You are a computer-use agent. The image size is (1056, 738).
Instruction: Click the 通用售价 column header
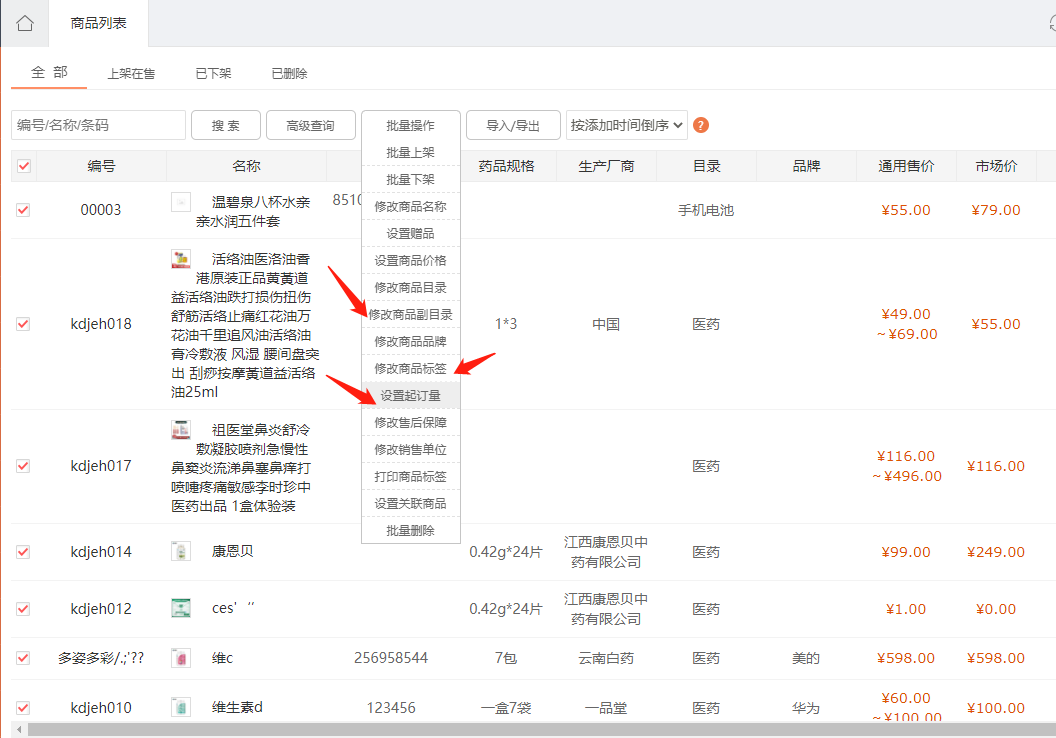(x=906, y=166)
